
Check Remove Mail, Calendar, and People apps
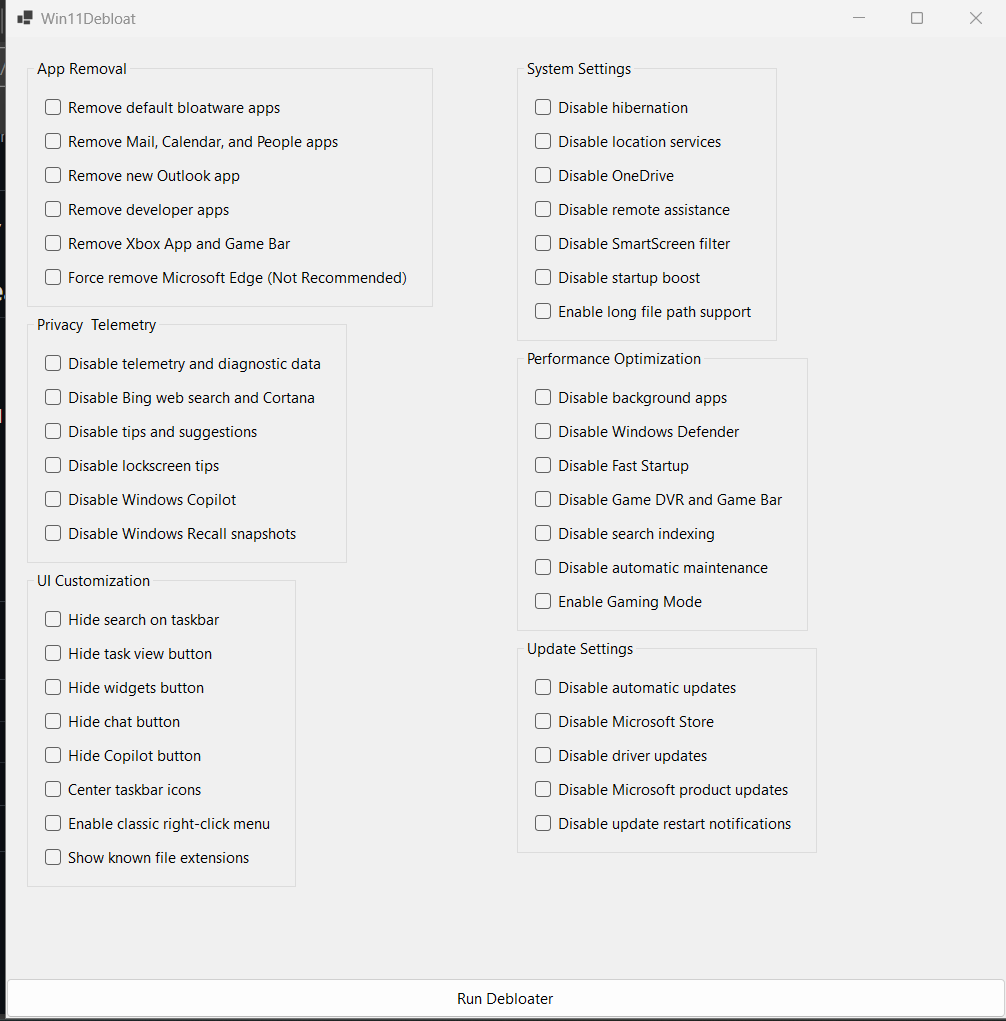point(52,141)
